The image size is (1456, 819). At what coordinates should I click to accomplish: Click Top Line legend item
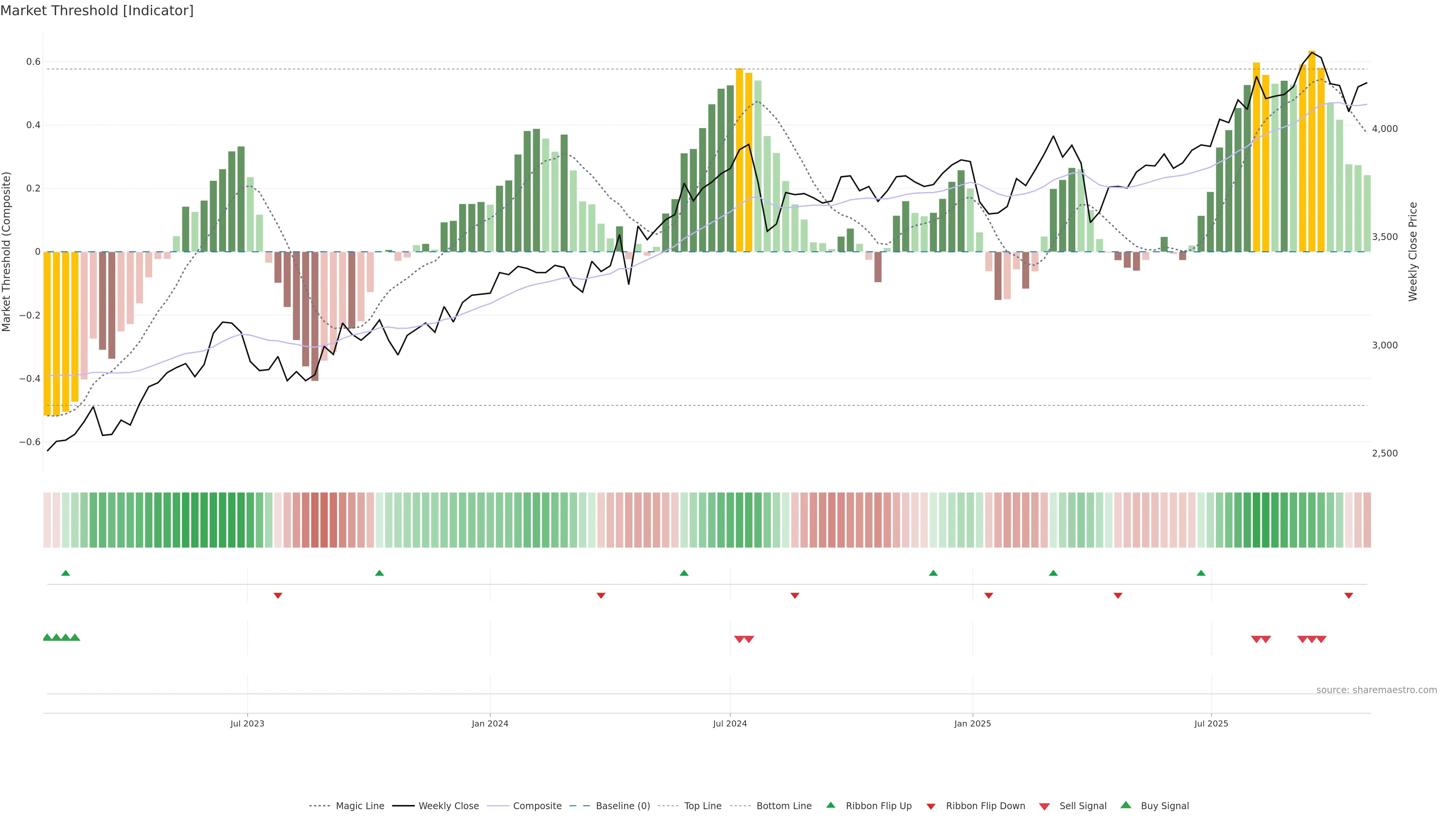(703, 806)
